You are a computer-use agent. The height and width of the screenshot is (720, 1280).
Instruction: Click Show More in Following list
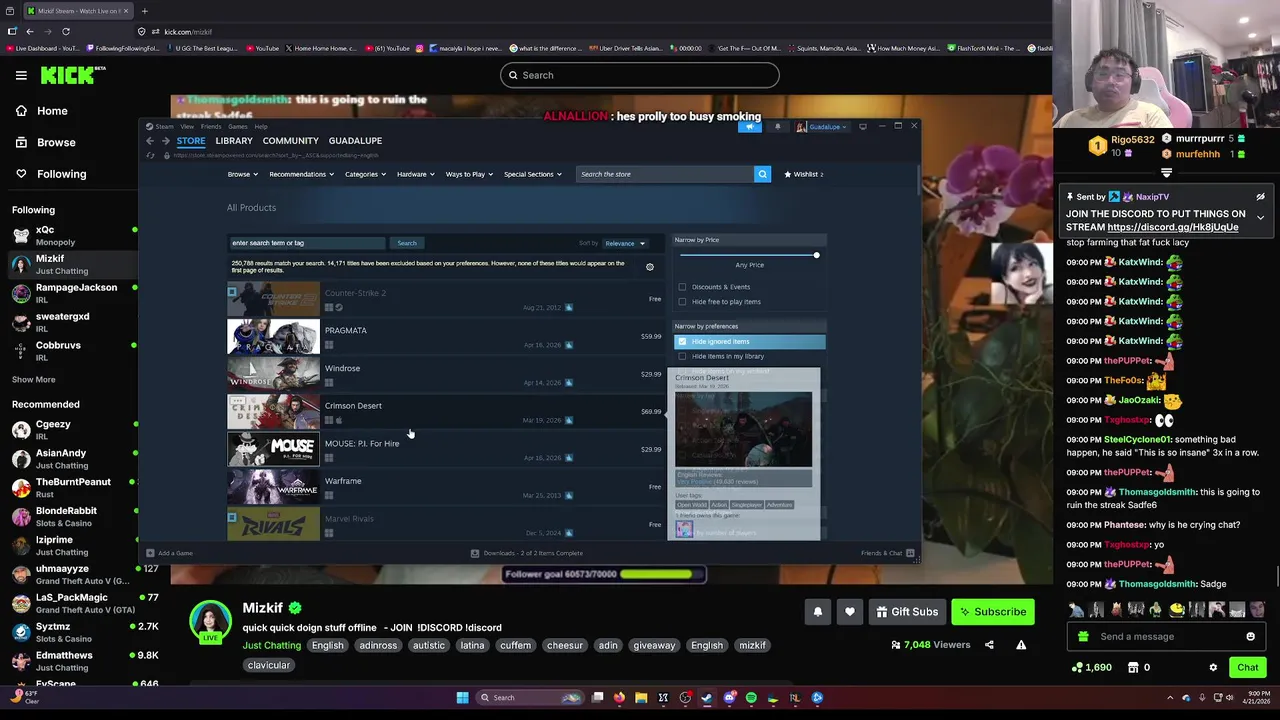point(34,380)
